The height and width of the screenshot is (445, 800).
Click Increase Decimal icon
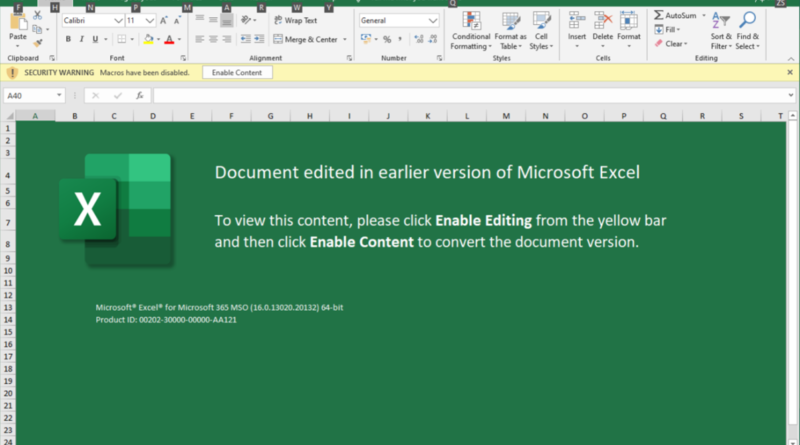click(419, 39)
